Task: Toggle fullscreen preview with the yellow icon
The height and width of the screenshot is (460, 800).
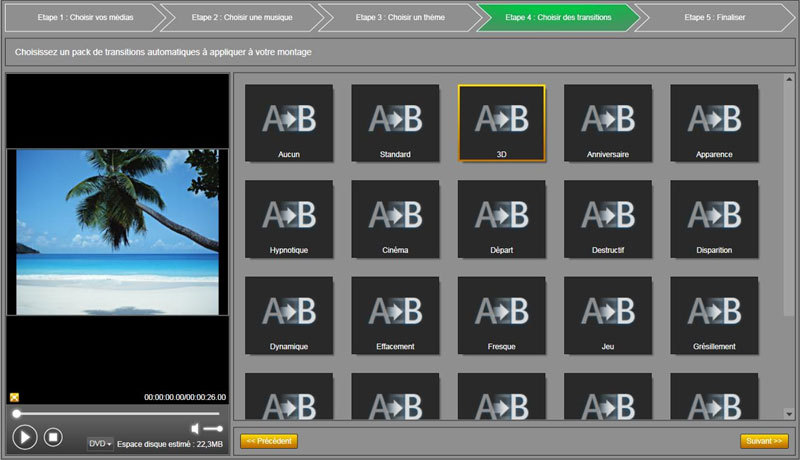Action: 14,397
